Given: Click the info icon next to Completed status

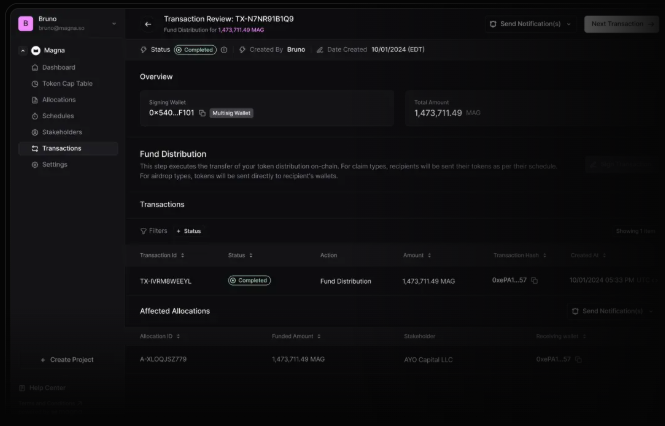Looking at the screenshot, I should point(224,49).
